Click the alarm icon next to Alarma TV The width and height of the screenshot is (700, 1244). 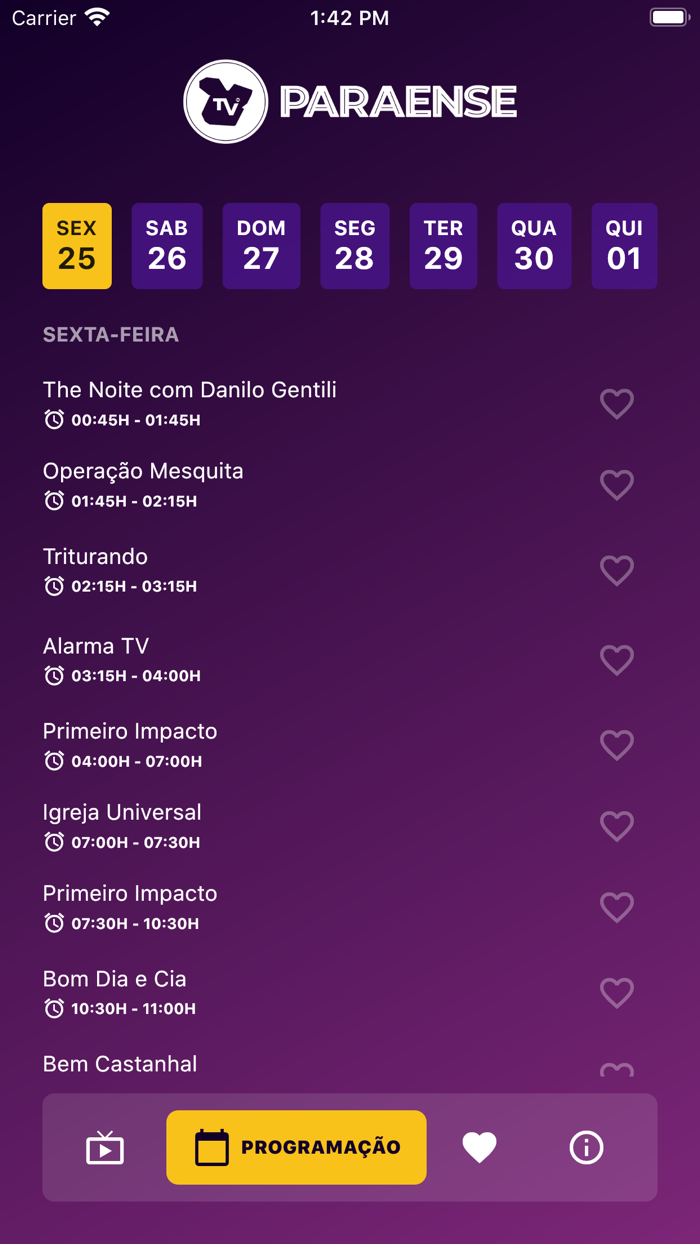52,674
